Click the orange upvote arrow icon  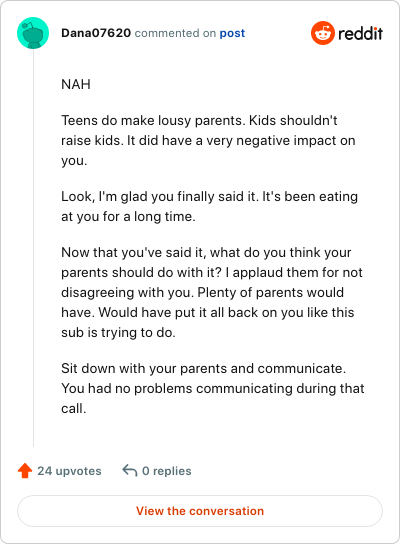click(25, 471)
